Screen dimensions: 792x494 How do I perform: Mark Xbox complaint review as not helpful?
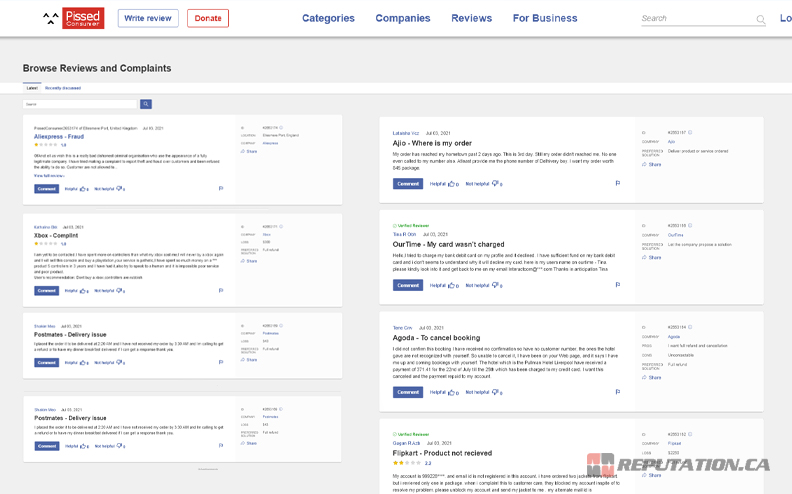pos(110,291)
